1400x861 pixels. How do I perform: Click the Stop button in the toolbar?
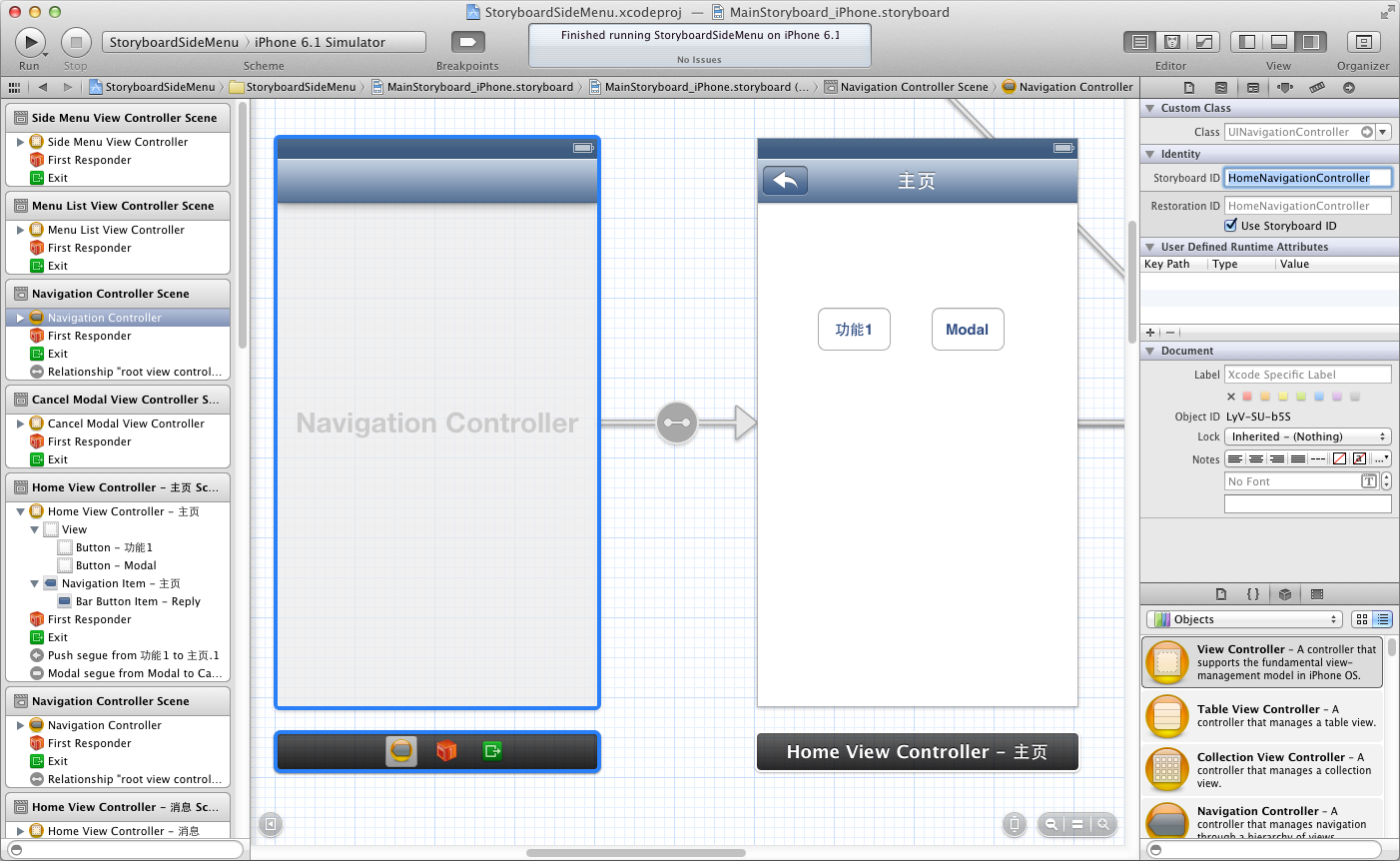[76, 42]
